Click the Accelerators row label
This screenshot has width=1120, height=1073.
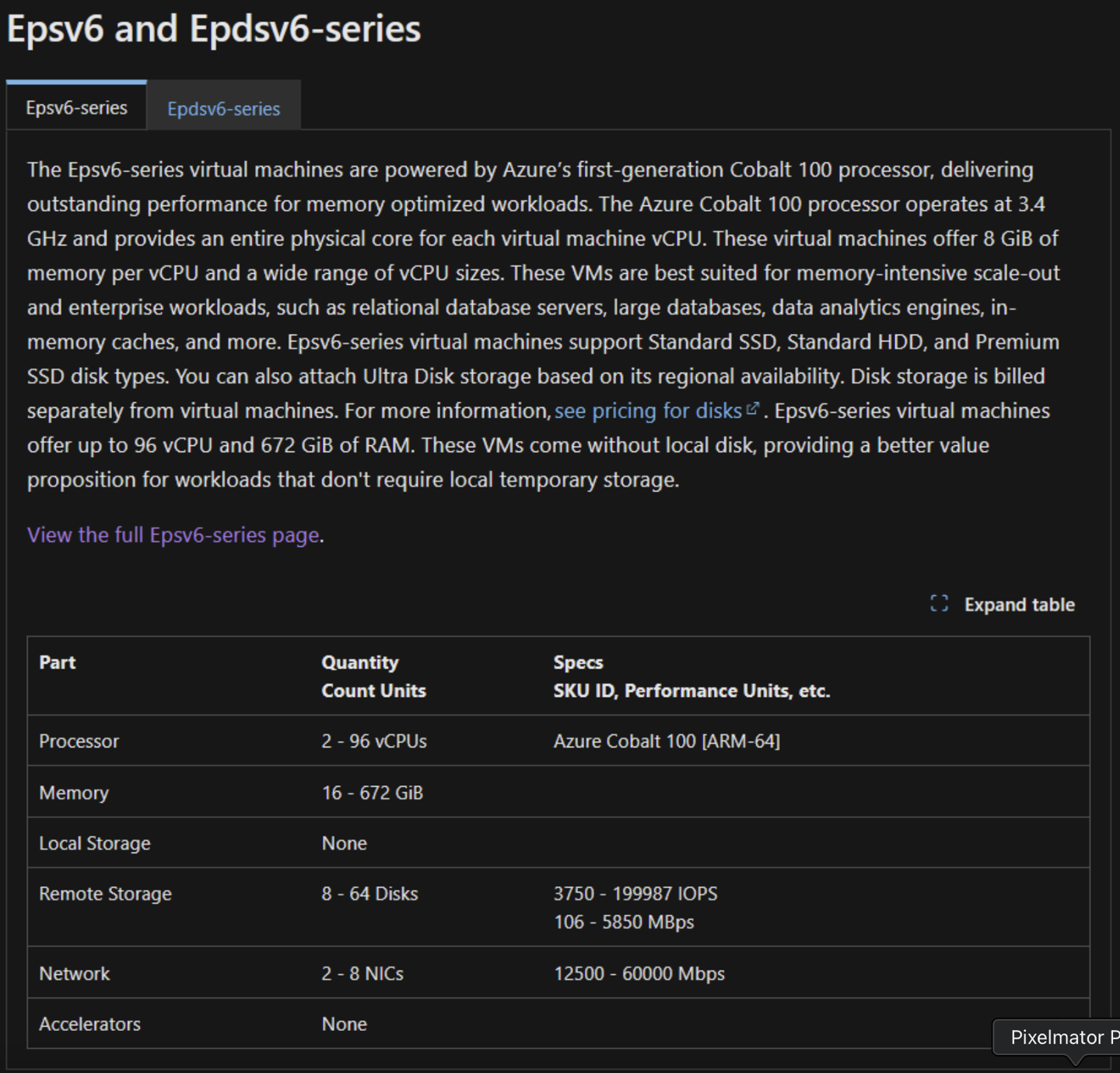pyautogui.click(x=90, y=1024)
